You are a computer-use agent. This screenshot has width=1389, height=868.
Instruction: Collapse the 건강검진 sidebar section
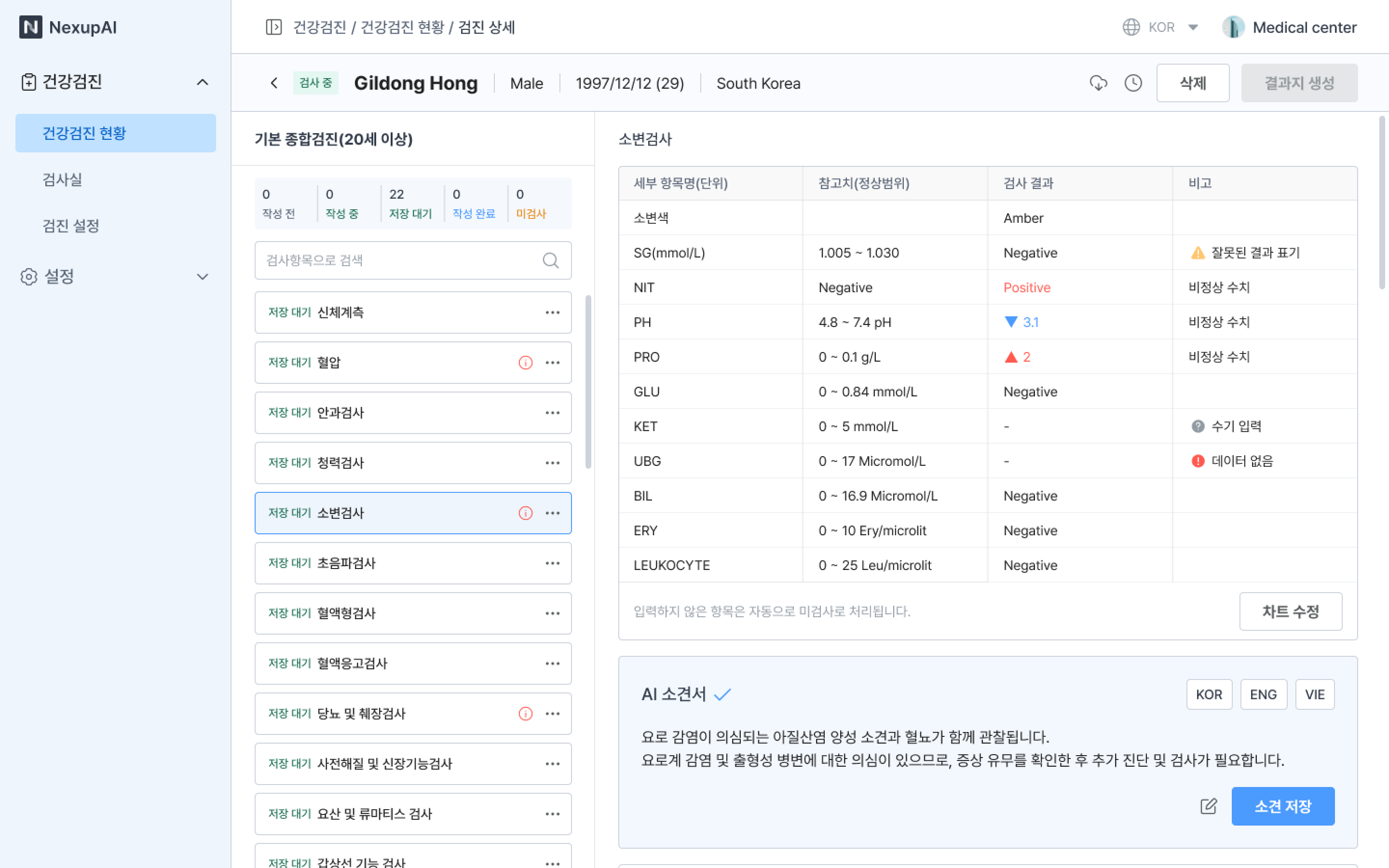point(202,82)
